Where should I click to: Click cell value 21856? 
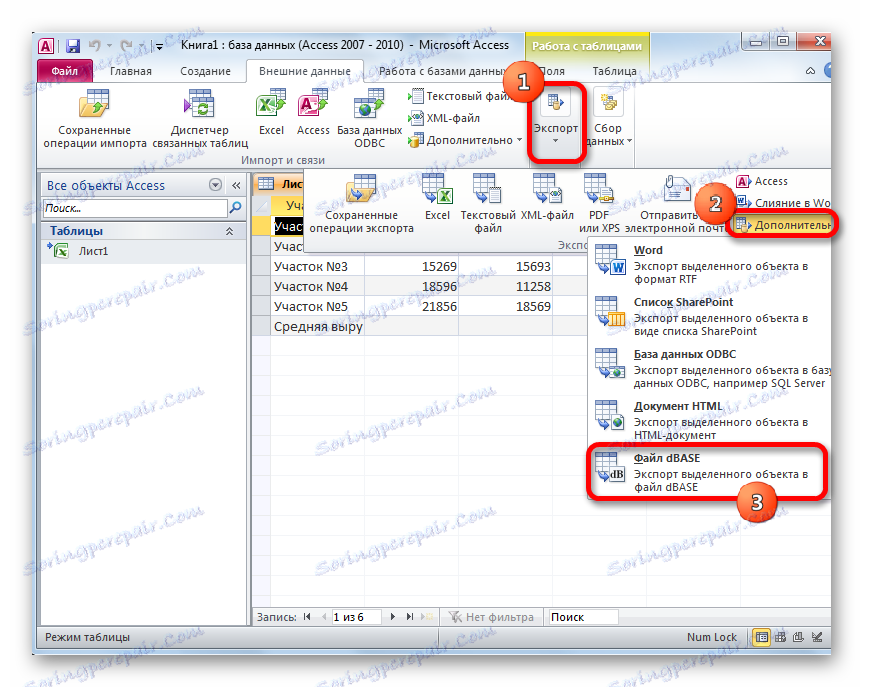[412, 307]
